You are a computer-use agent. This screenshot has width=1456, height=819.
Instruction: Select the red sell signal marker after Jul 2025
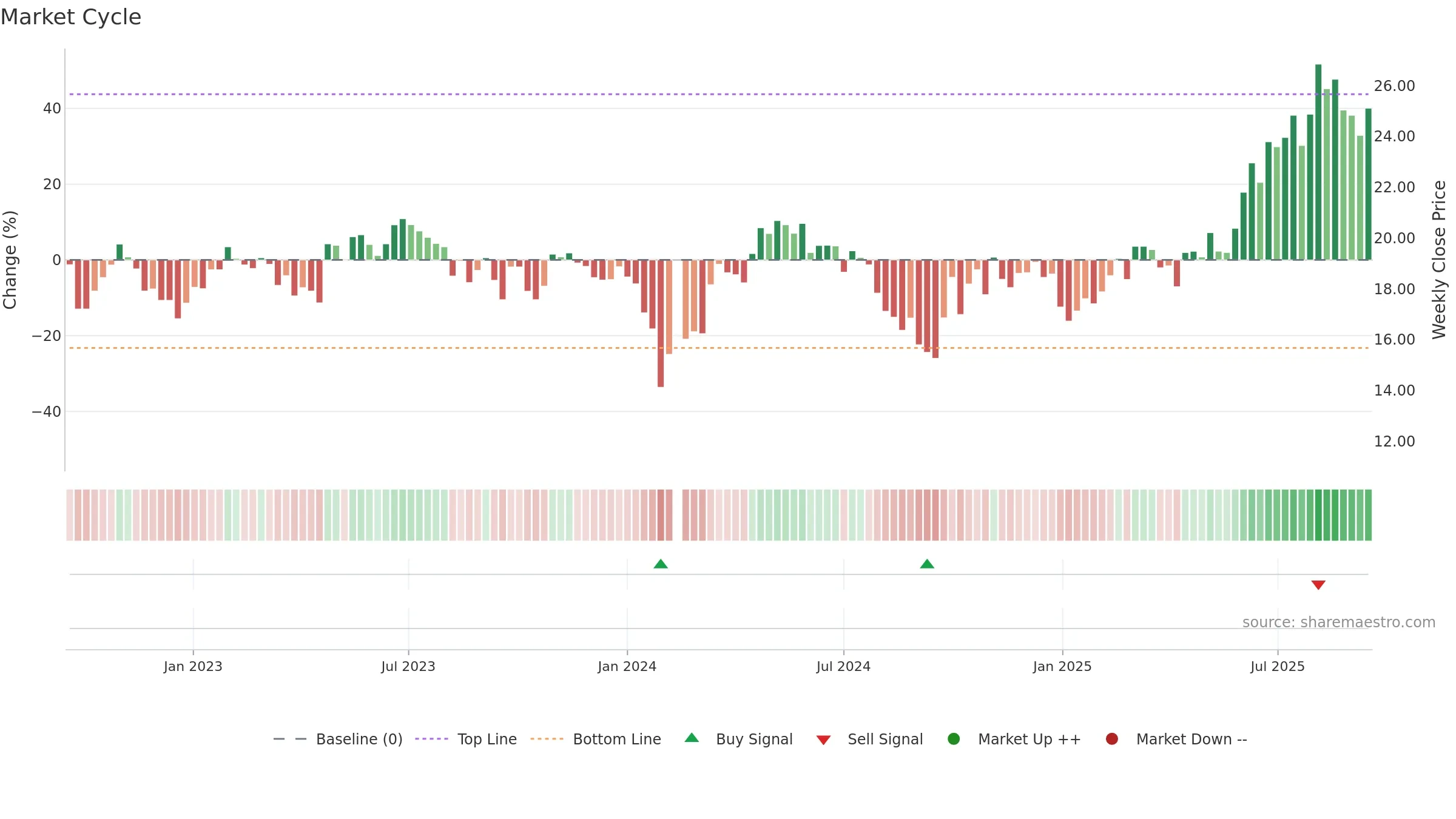[1318, 585]
